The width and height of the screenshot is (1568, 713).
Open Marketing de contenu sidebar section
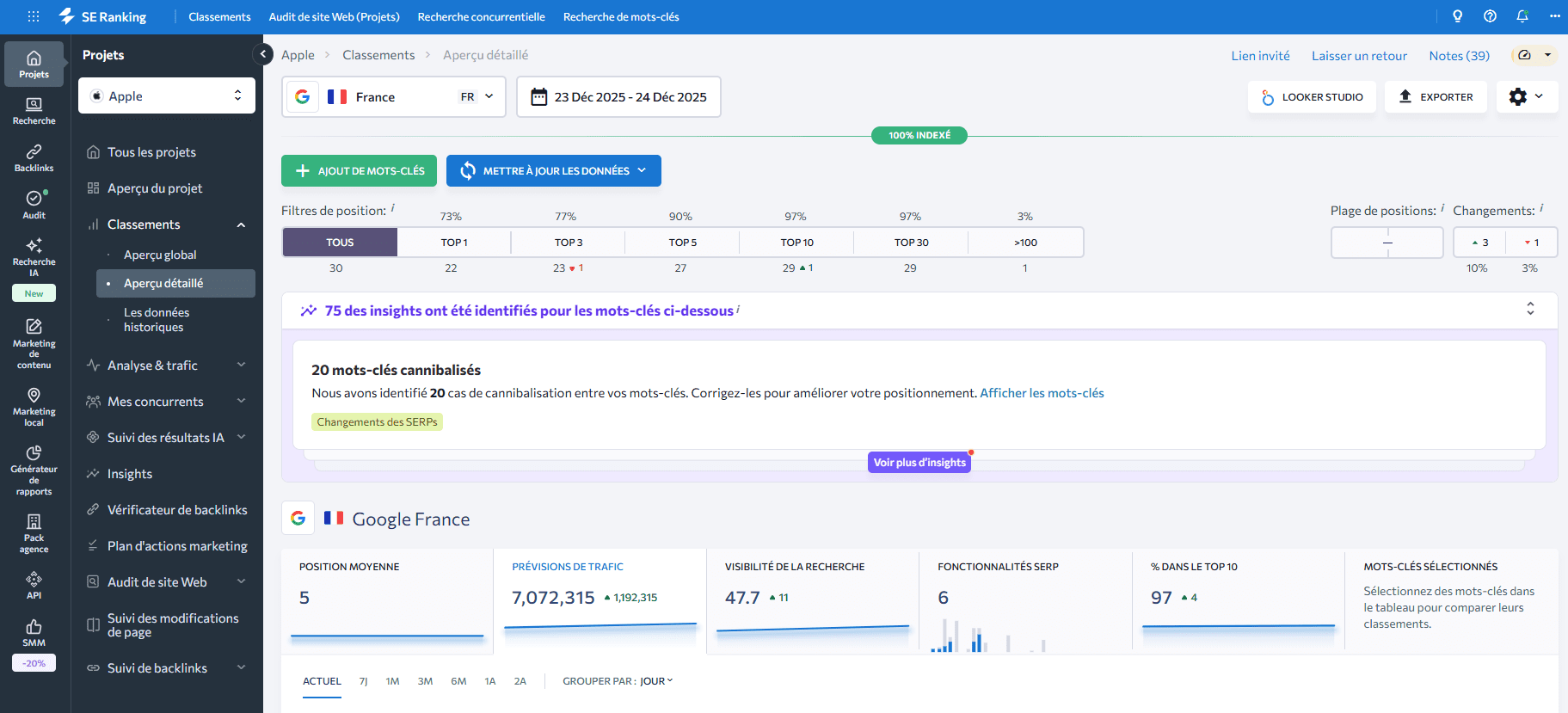click(34, 344)
